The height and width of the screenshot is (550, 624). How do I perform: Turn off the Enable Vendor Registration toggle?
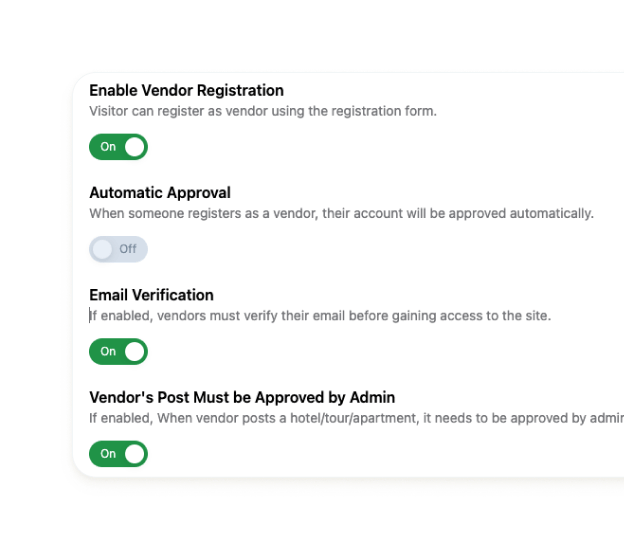coord(118,147)
